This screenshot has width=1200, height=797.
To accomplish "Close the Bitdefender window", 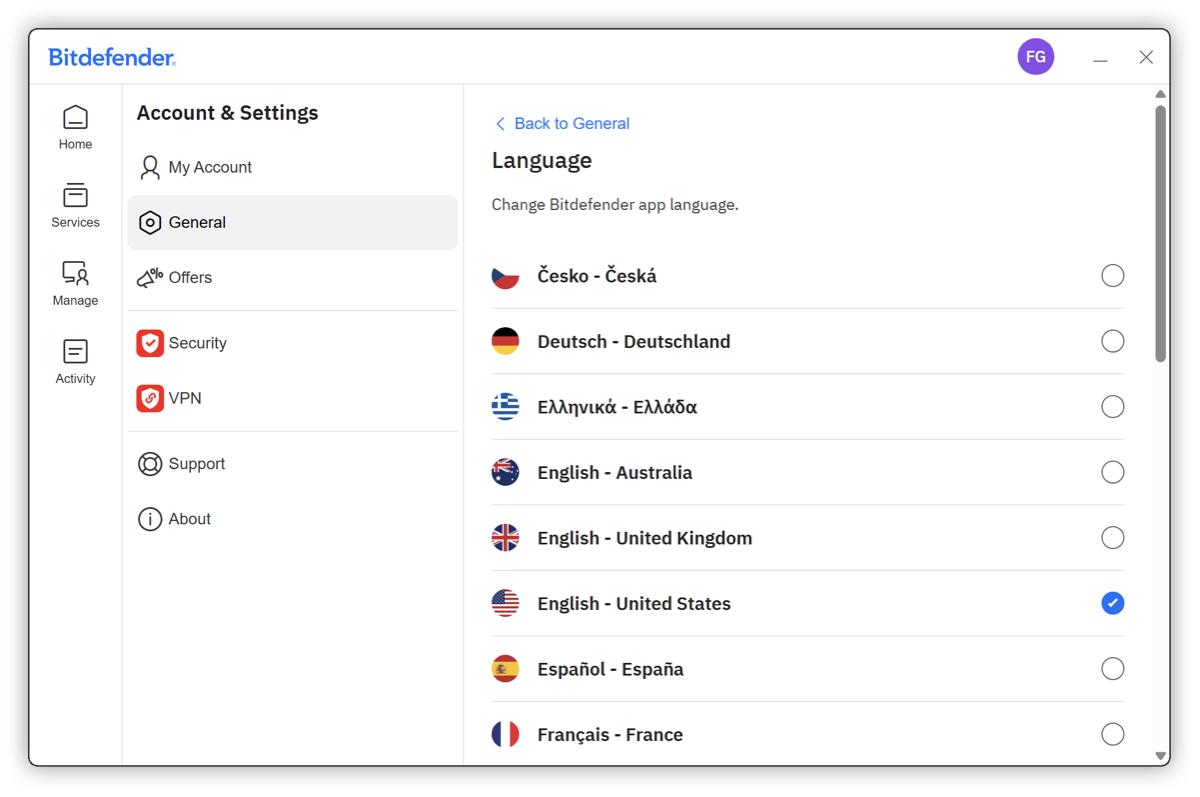I will pos(1146,58).
